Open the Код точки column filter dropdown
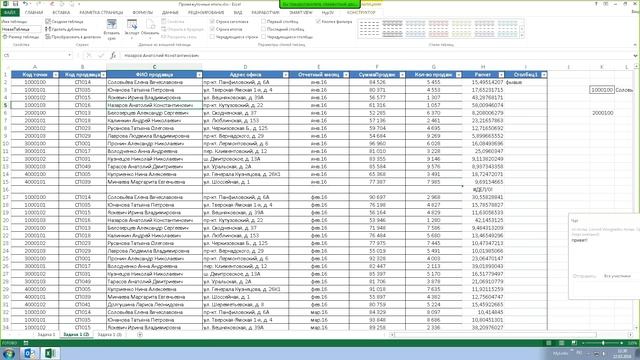Screen dimensions: 640x360 click(x=56, y=75)
